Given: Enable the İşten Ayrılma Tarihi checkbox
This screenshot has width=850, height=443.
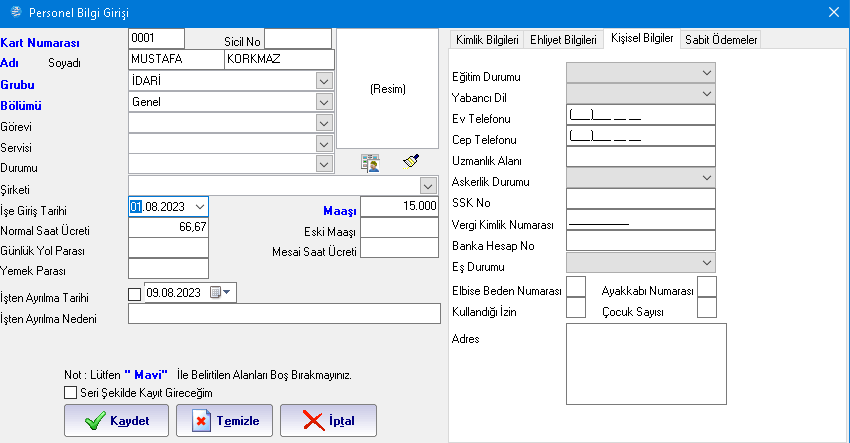Looking at the screenshot, I should (136, 294).
